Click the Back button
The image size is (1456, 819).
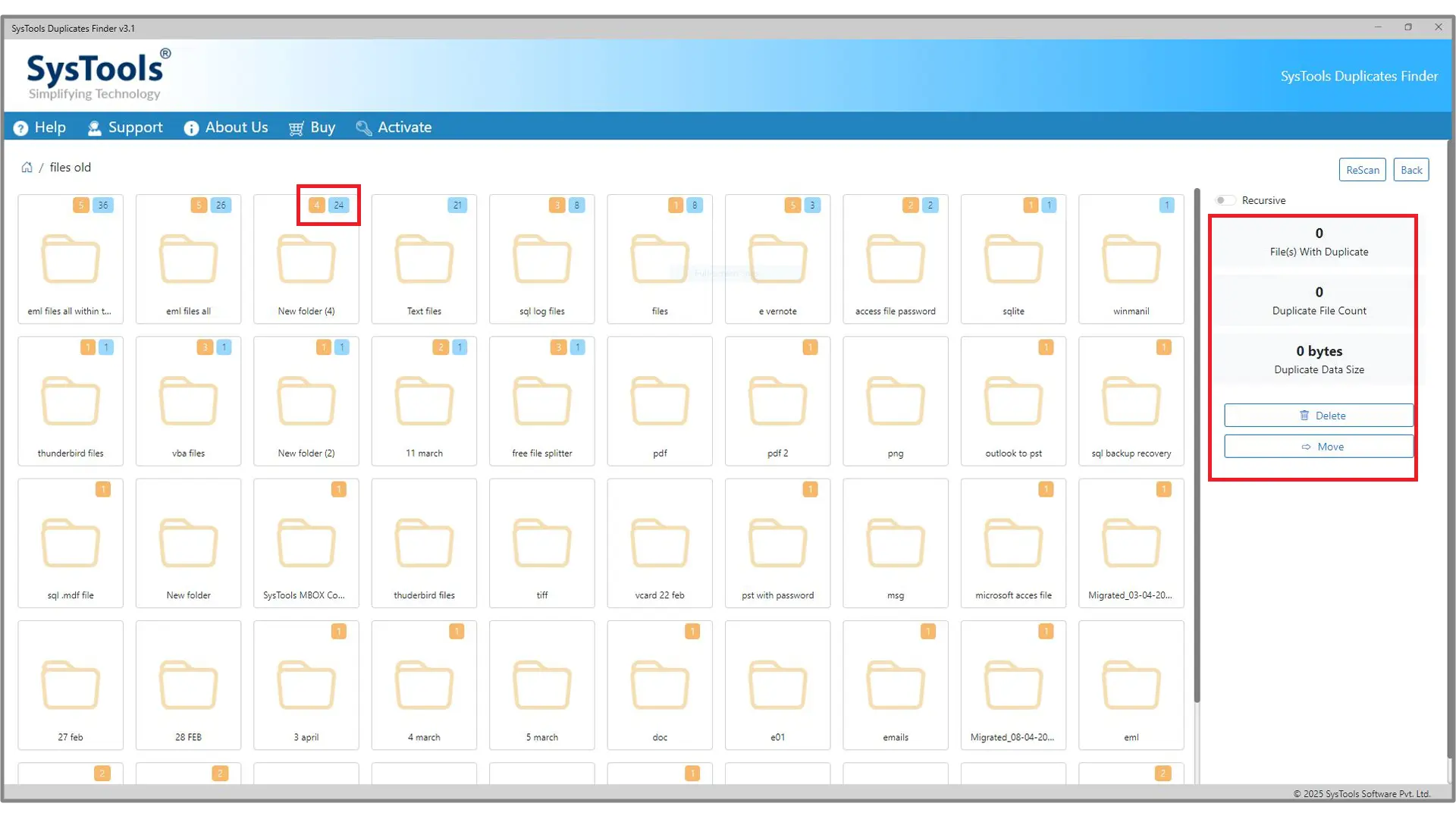tap(1411, 170)
